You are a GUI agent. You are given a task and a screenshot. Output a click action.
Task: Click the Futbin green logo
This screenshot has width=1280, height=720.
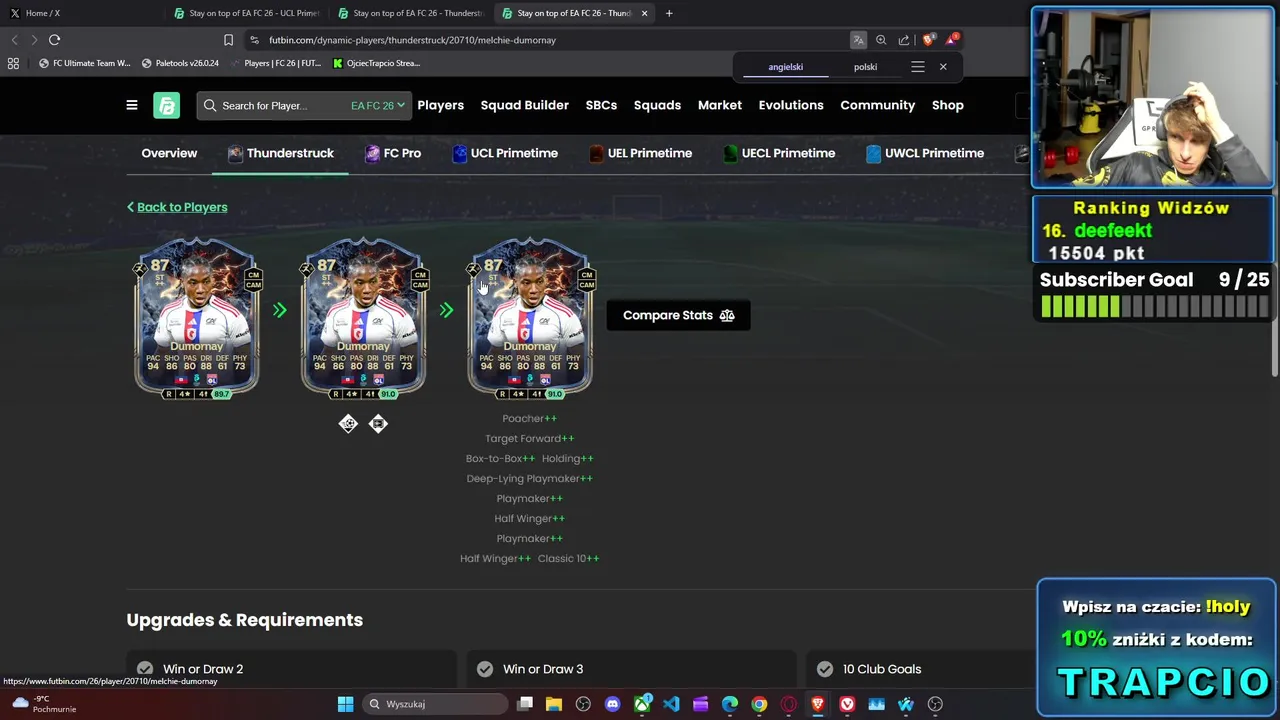(x=166, y=105)
